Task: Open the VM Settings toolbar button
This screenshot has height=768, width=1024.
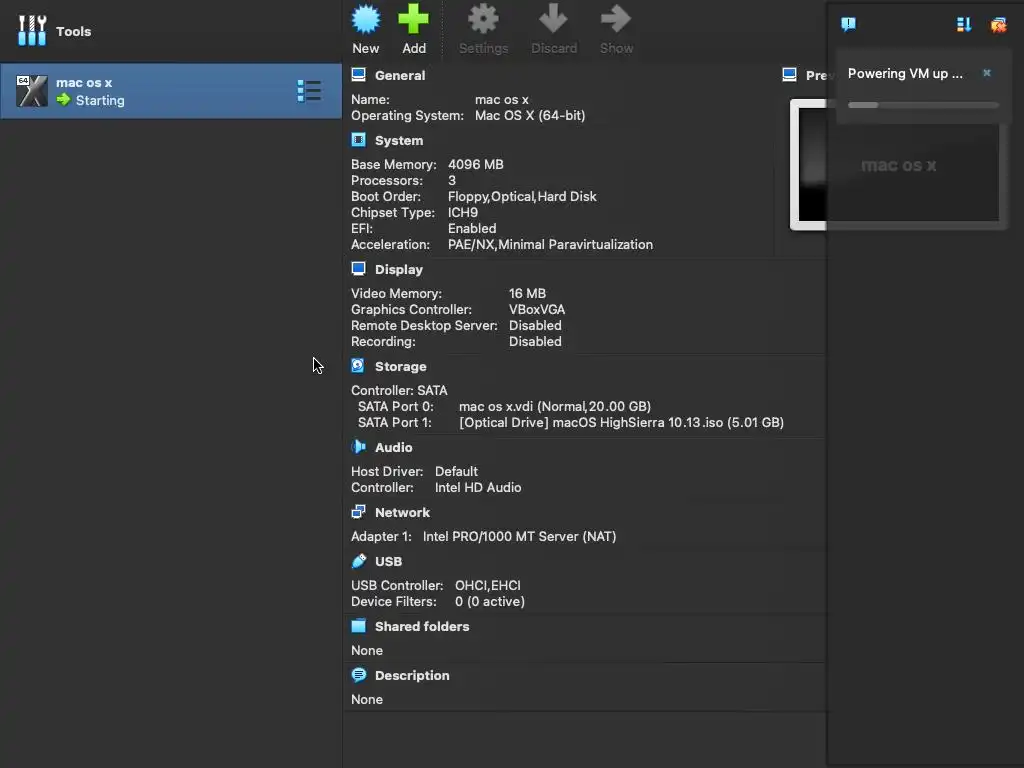Action: 483,30
